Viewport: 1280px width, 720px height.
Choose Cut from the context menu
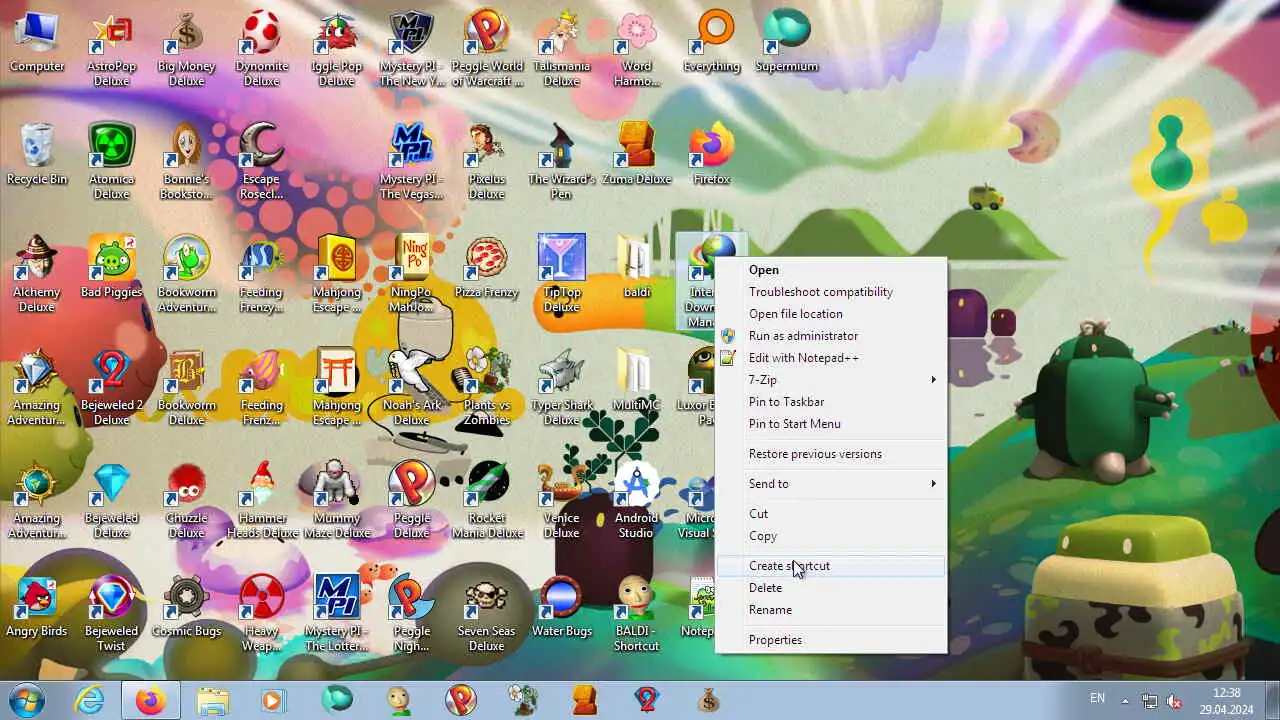pyautogui.click(x=831, y=514)
